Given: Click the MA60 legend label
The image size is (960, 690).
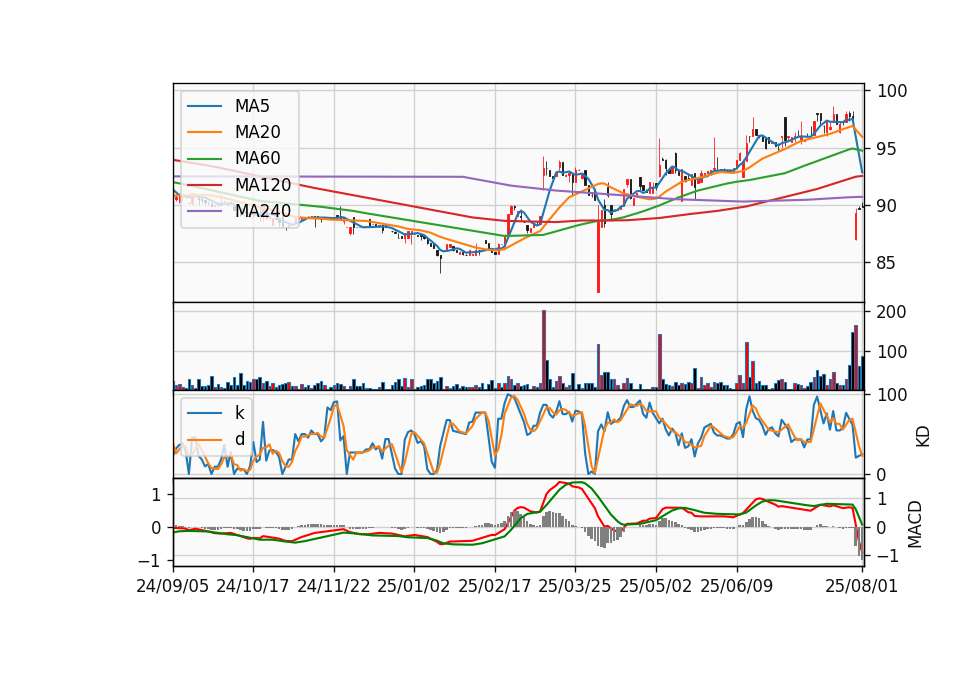Looking at the screenshot, I should [257, 159].
